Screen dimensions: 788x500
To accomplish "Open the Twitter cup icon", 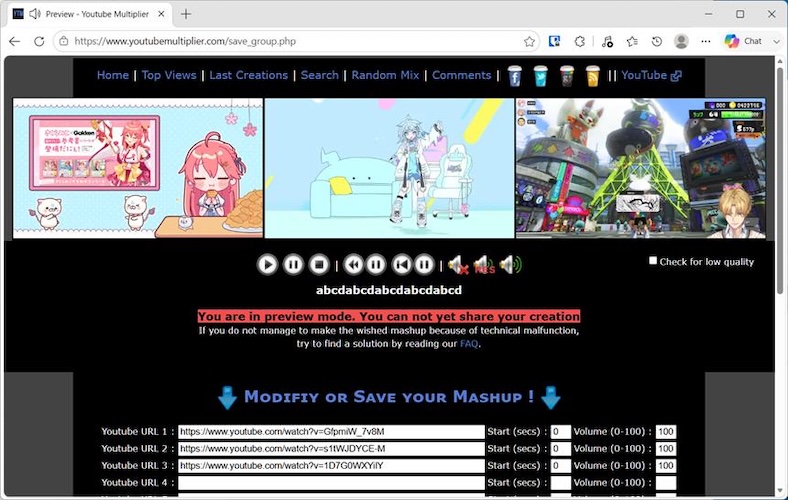I will [x=540, y=76].
